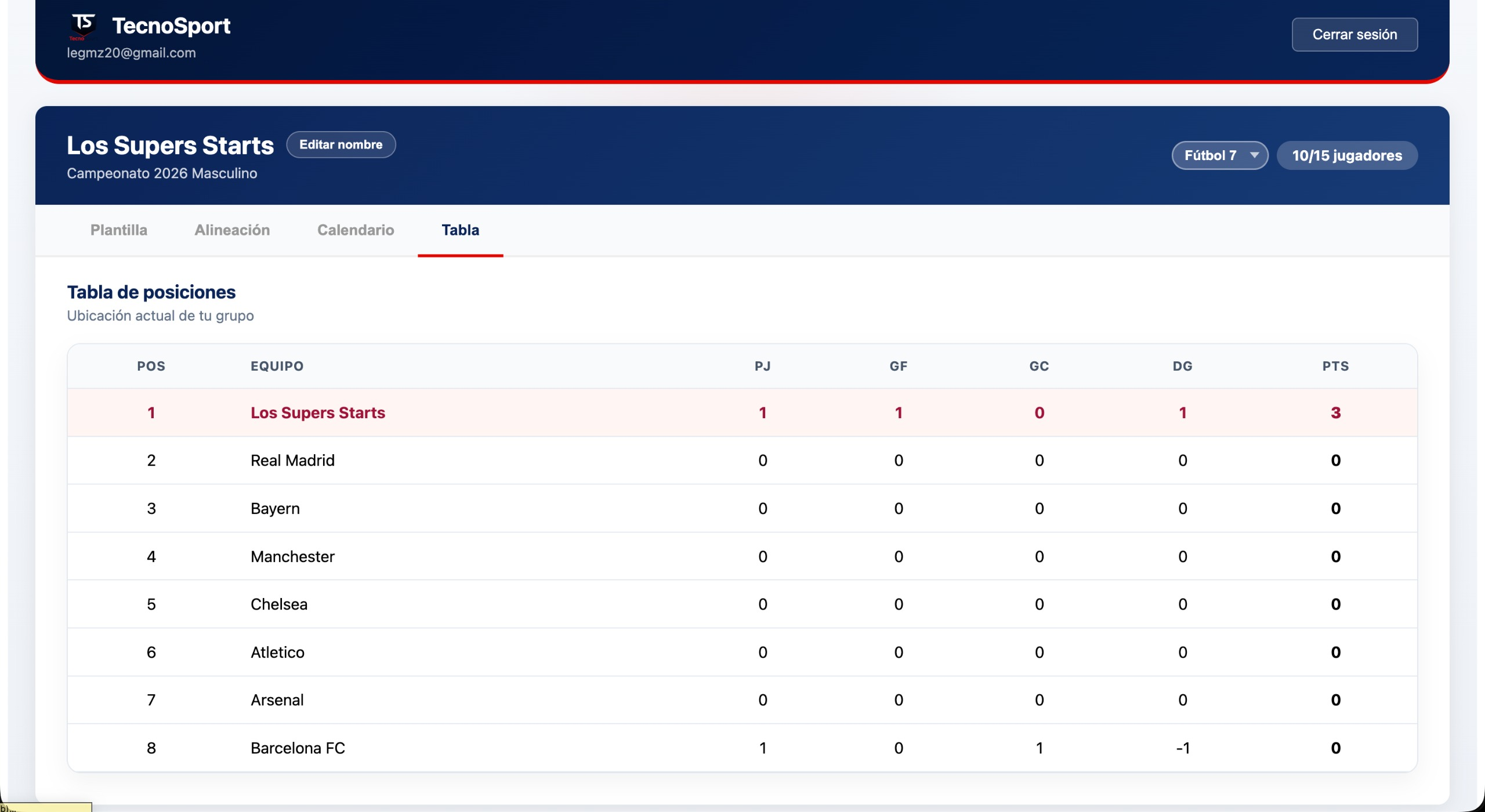
Task: Click the Los Supers Starts team heading
Action: tap(170, 146)
